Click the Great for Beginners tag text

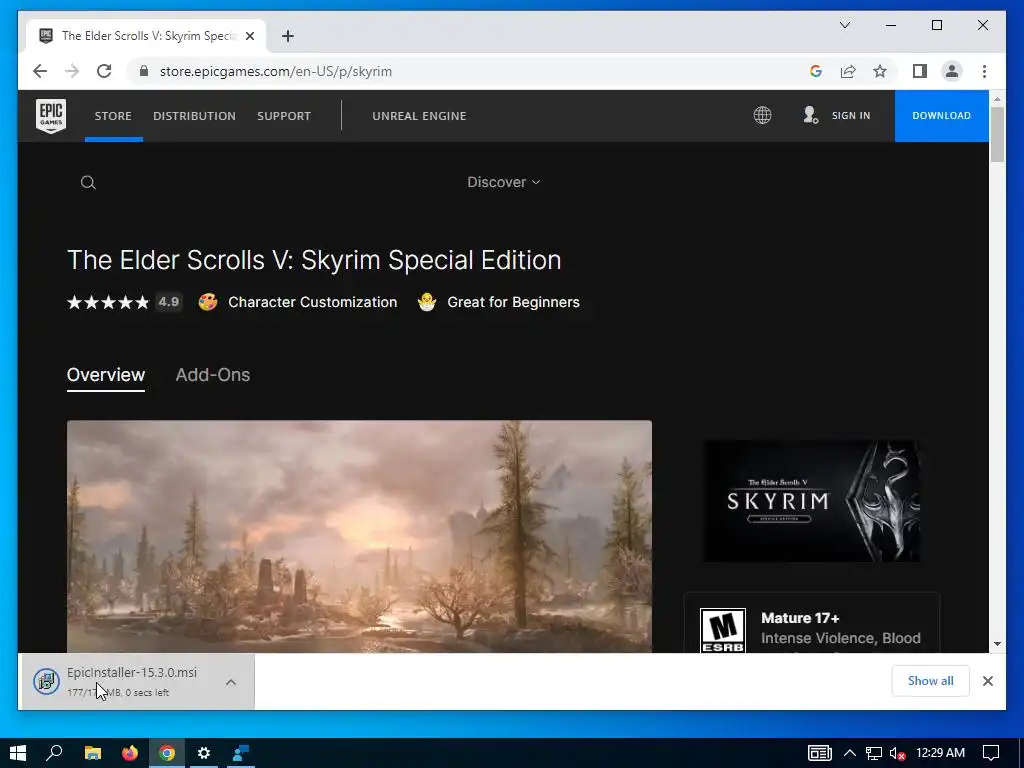[x=513, y=302]
